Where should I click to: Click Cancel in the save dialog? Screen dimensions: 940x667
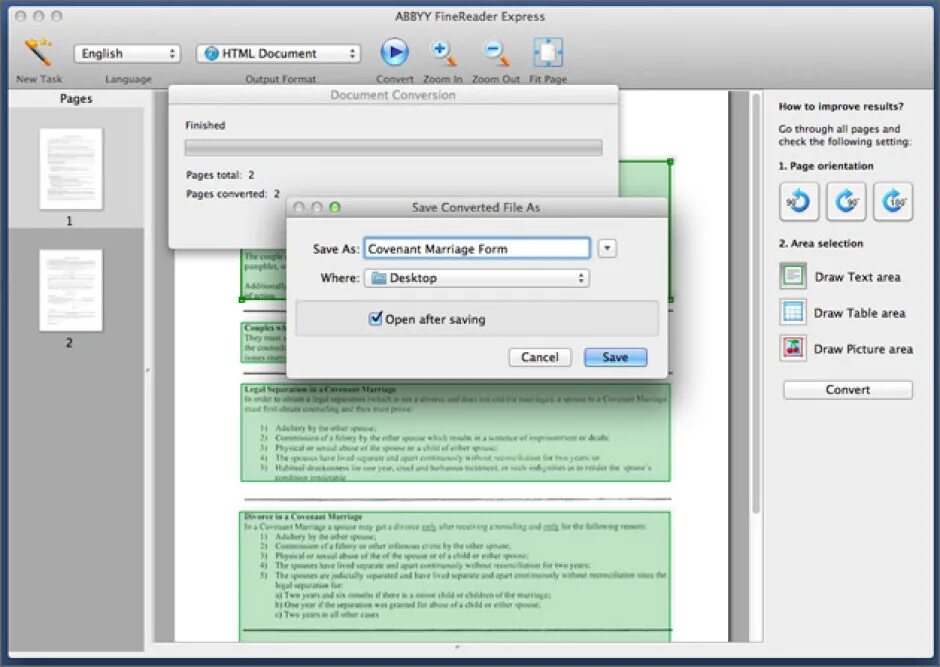point(540,357)
